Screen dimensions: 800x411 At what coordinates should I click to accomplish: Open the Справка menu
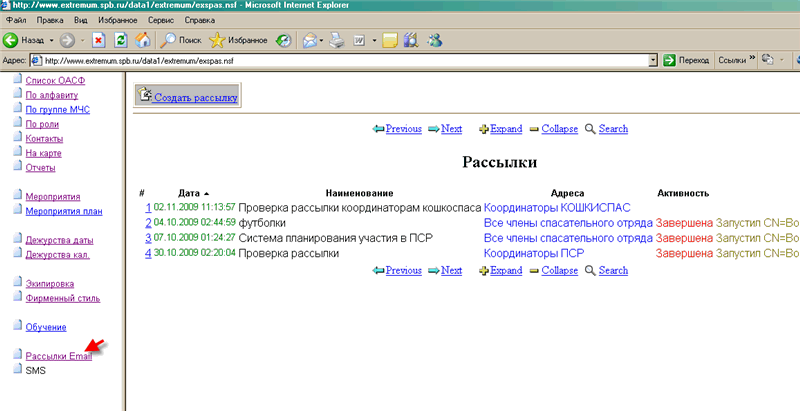tap(199, 20)
